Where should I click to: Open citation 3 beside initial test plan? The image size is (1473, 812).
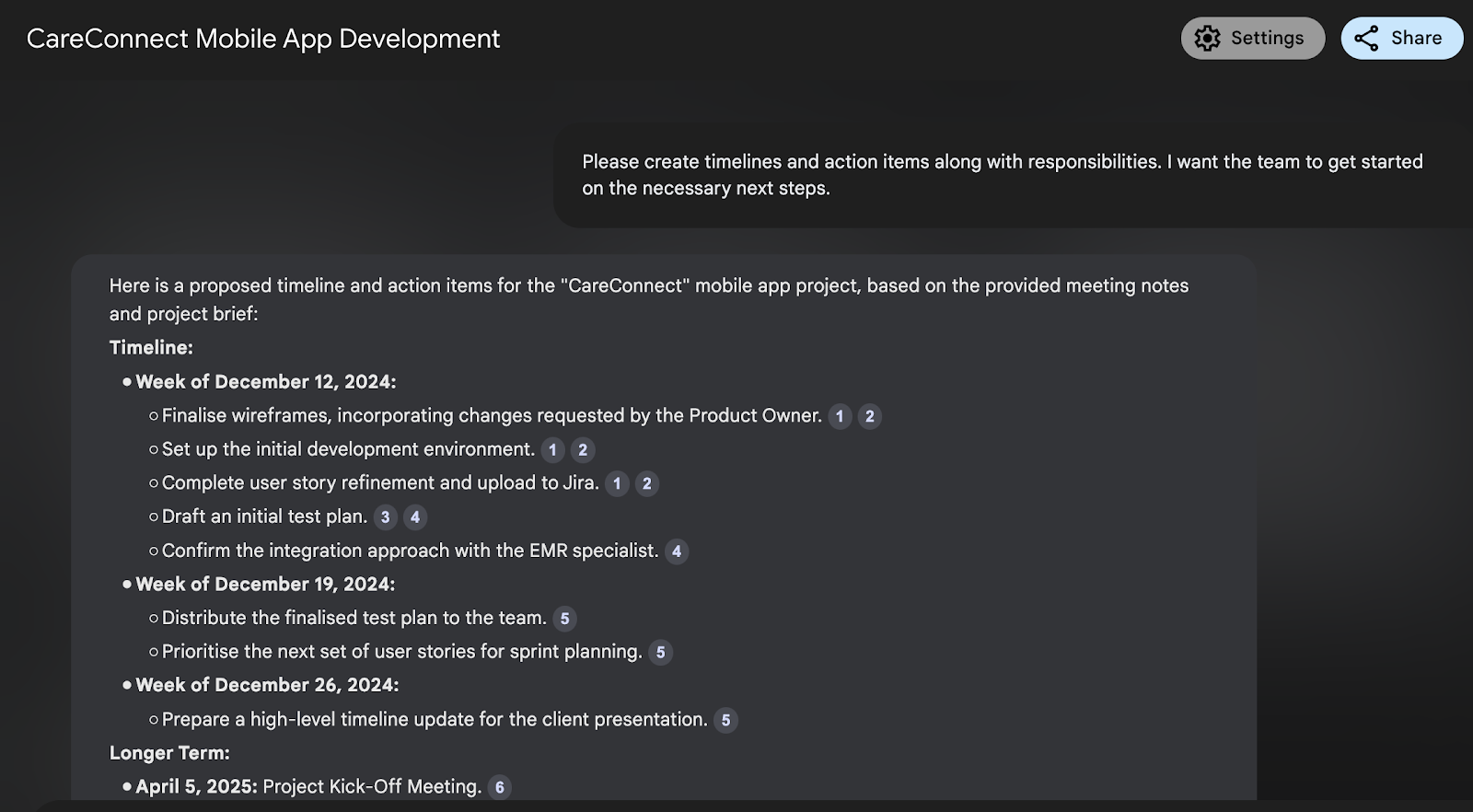point(385,517)
